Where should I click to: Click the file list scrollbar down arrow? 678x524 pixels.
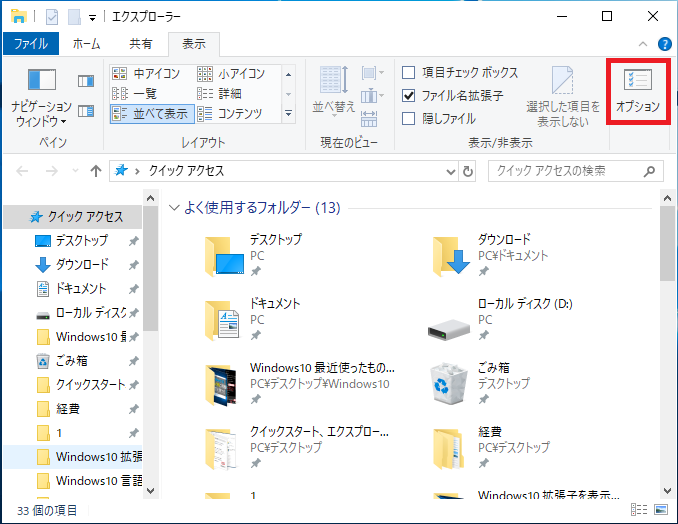[667, 491]
